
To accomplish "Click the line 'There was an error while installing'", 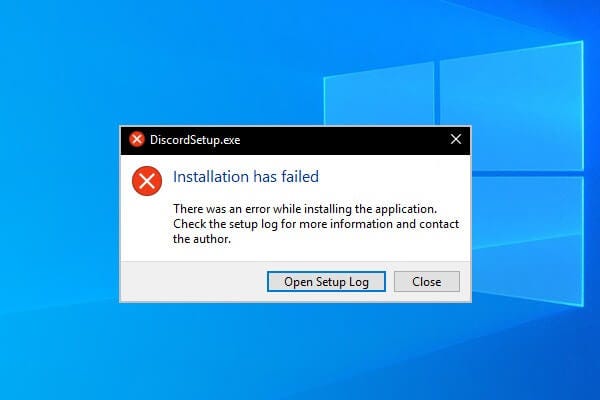I will [305, 209].
